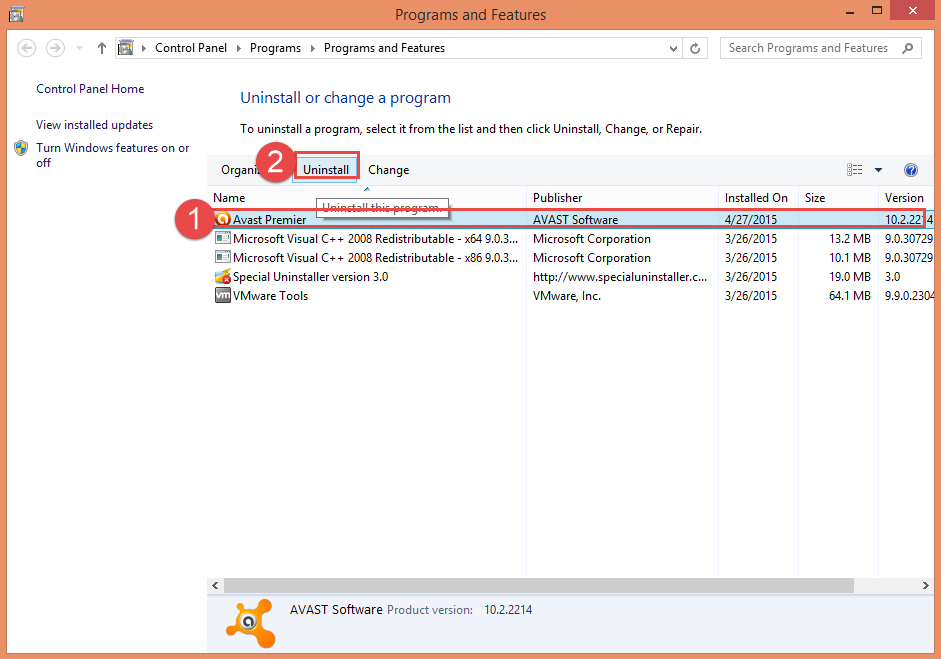The image size is (941, 659).
Task: Select Programs and Features breadcrumb segment
Action: coord(385,48)
